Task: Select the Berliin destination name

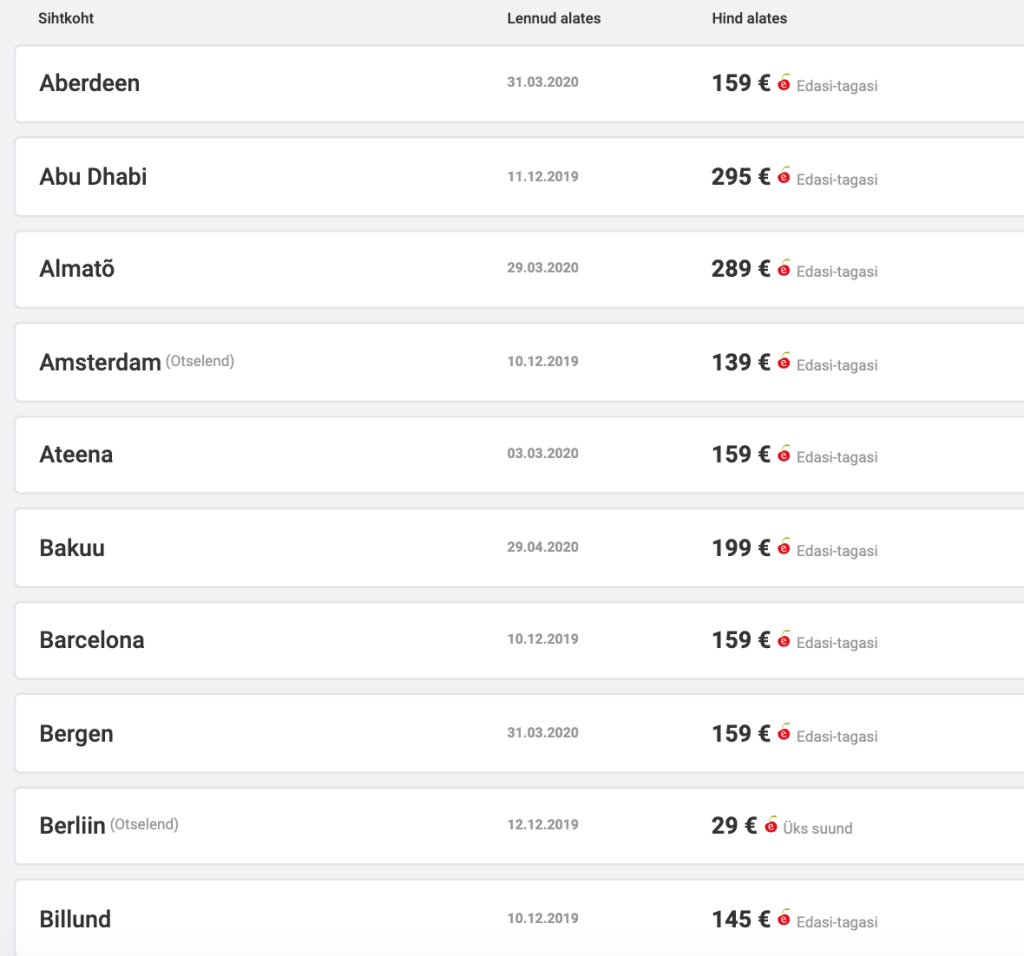Action: pos(72,827)
